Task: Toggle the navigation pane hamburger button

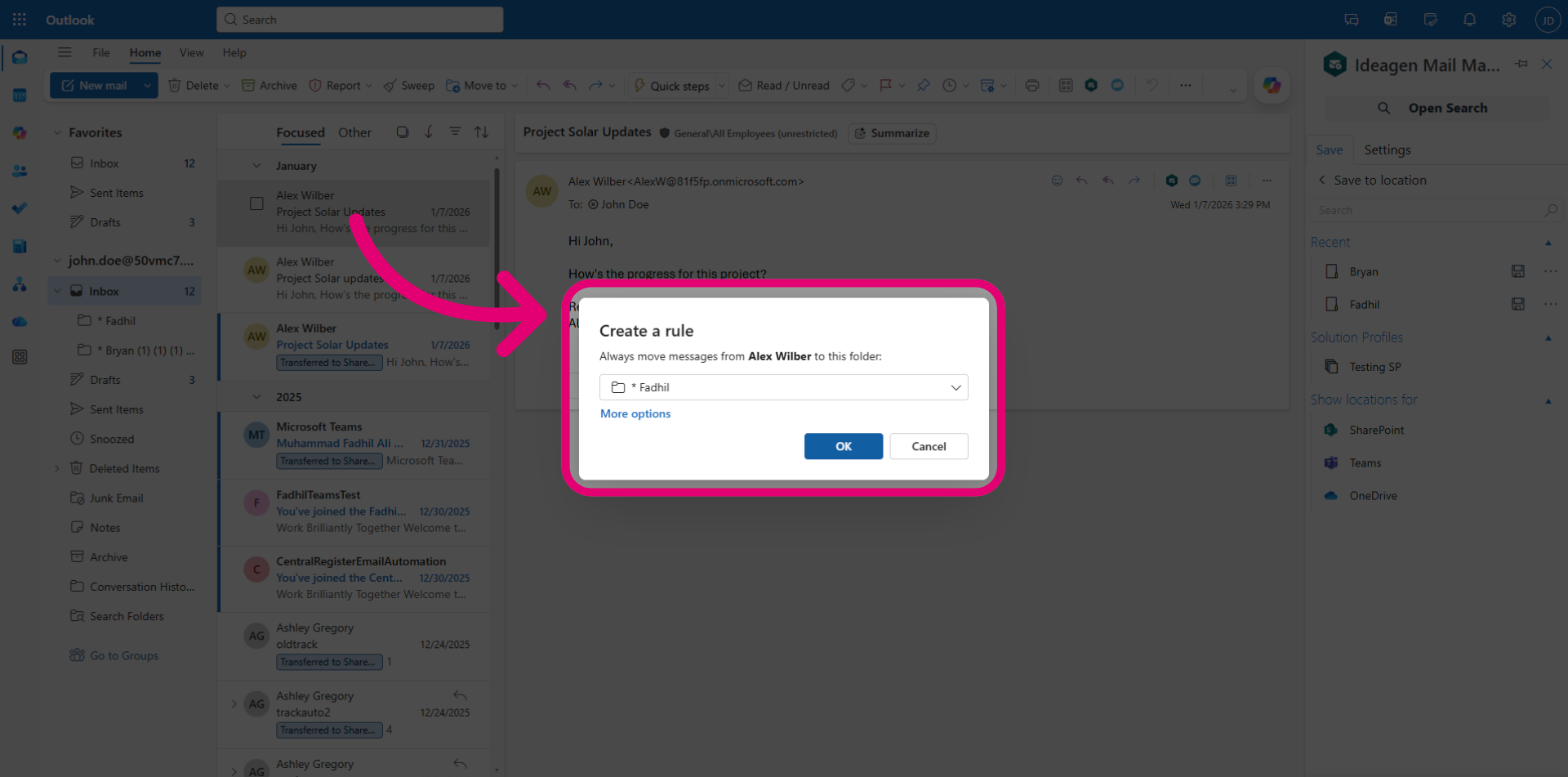Action: point(65,52)
